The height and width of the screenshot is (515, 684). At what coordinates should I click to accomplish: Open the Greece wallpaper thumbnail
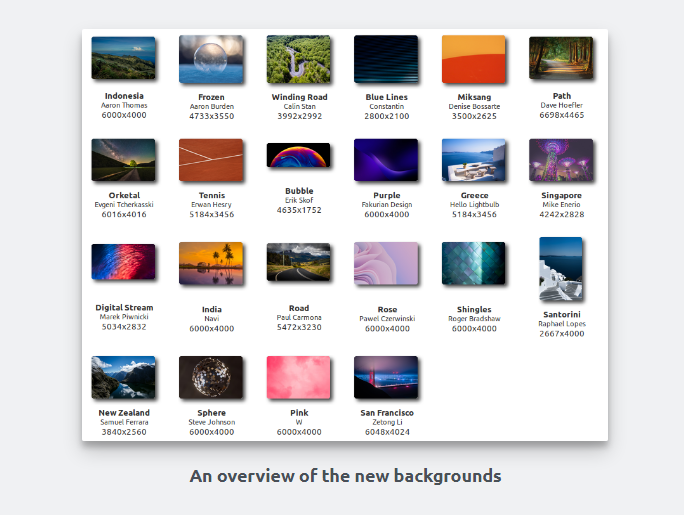pos(474,160)
